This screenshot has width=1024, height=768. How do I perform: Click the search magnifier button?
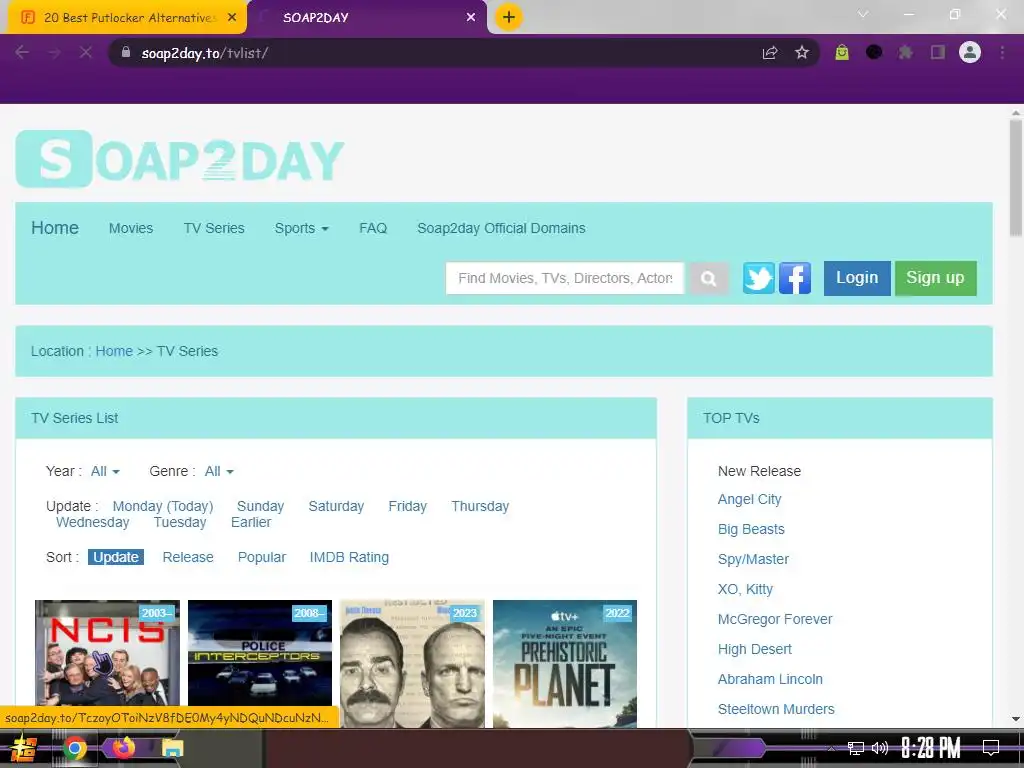(709, 278)
